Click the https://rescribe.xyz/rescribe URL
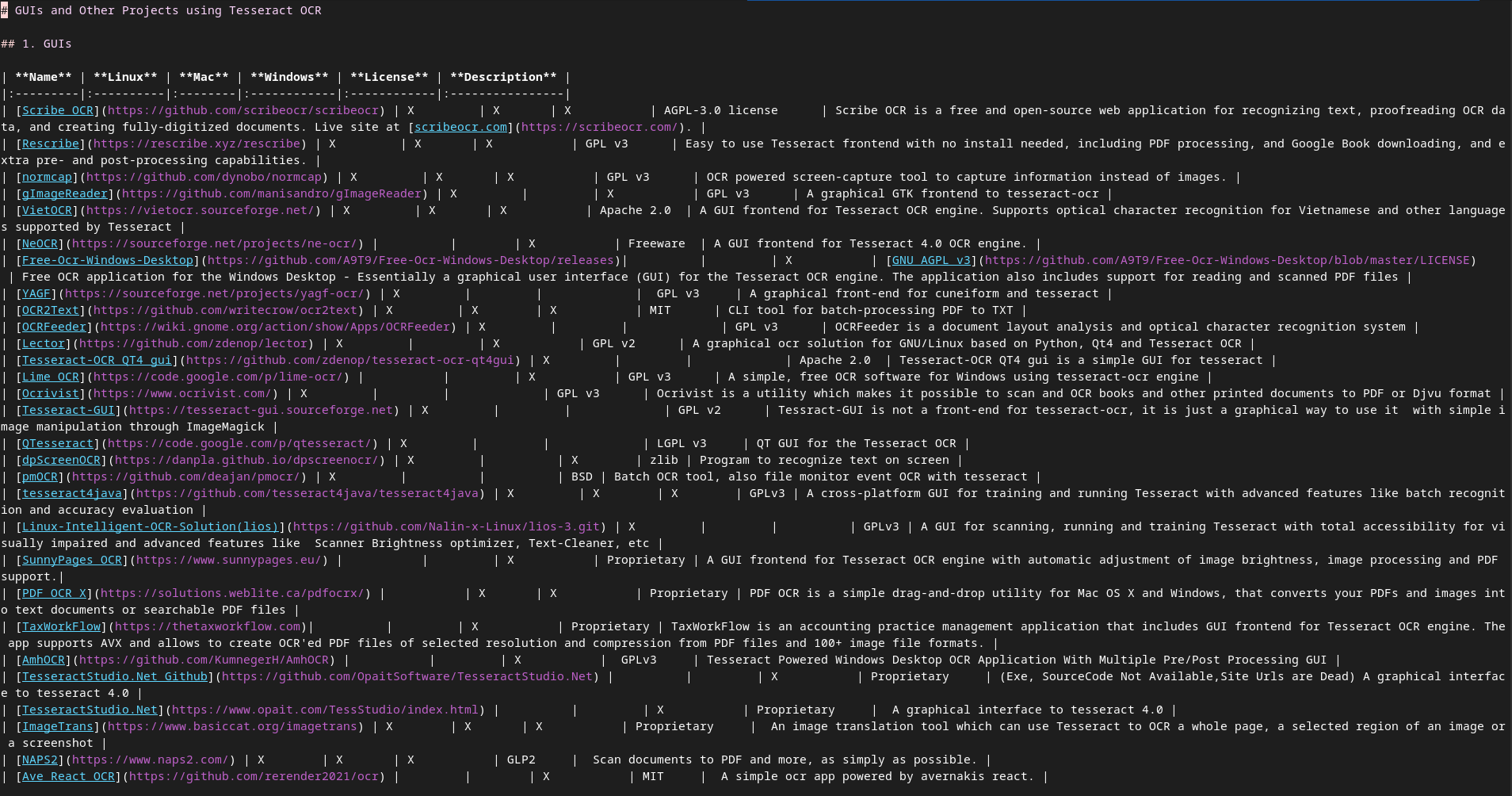1512x796 pixels. (x=197, y=144)
